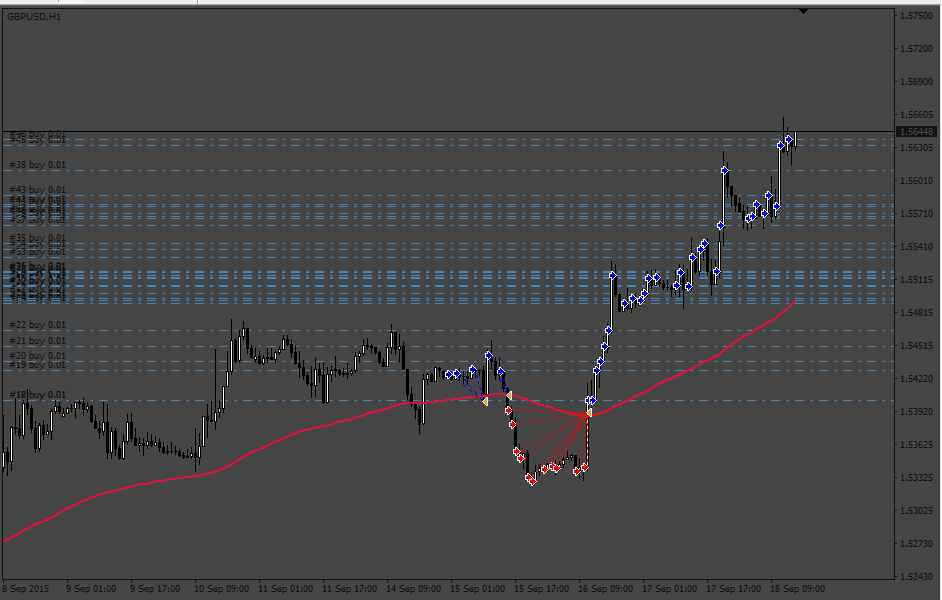Select the #22 buy 0.01 order label
This screenshot has height=600, width=942.
[37, 325]
